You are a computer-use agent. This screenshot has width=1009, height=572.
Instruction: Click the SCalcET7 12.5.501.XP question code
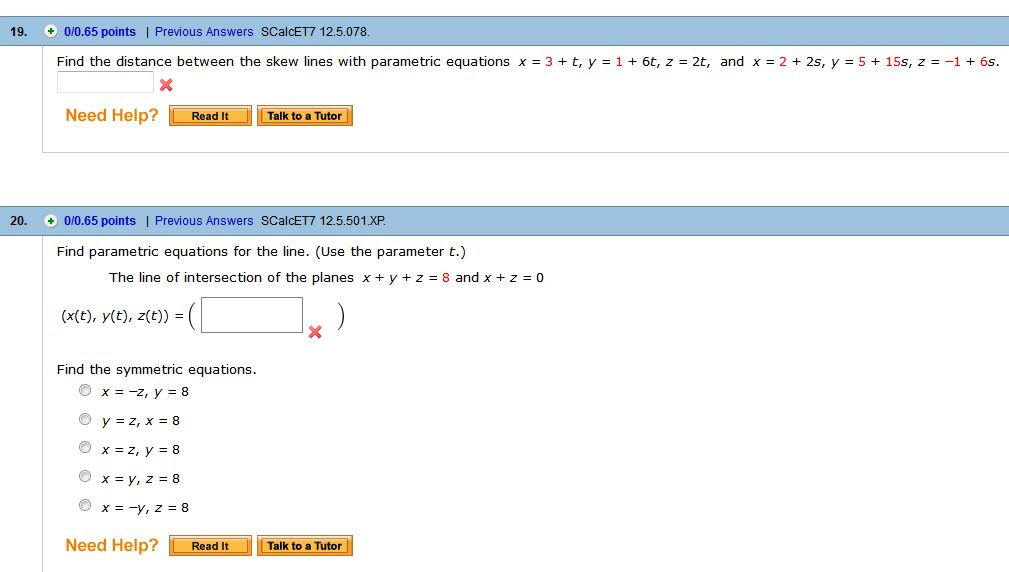coord(322,221)
